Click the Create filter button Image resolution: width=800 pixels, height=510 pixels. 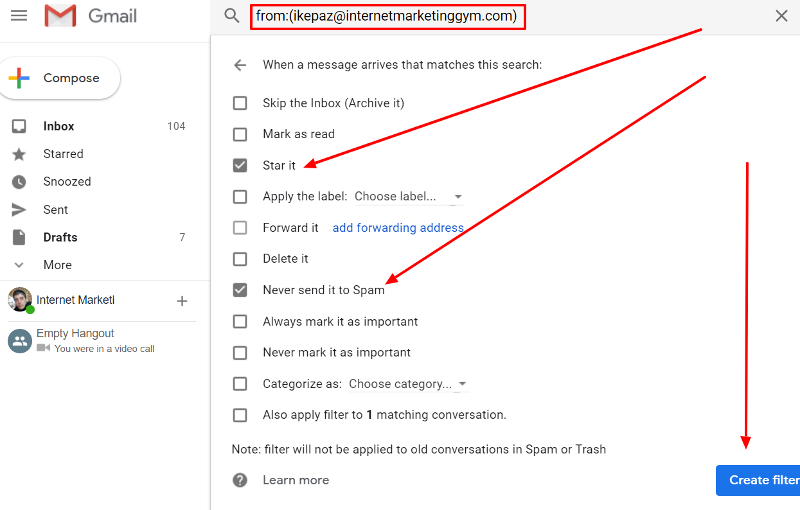pos(760,480)
